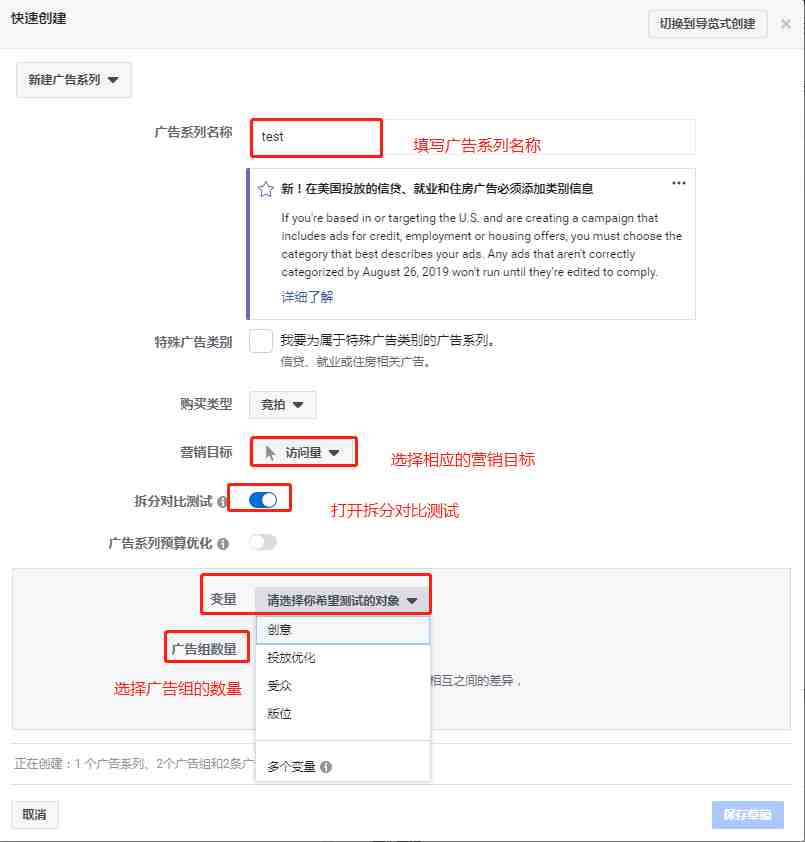Open the three-dot menu in notice box
805x842 pixels.
679,183
